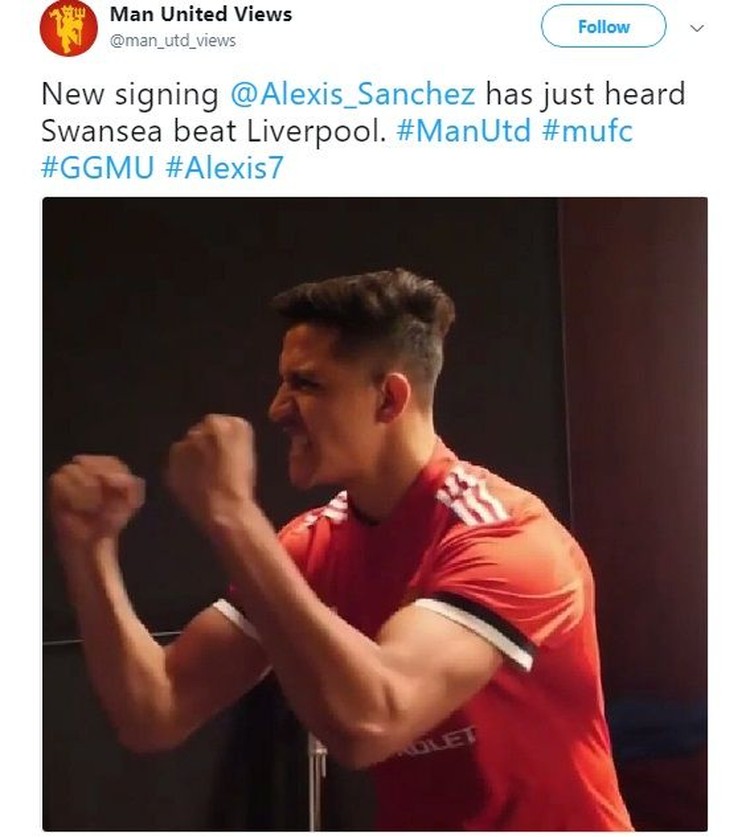Follow the Man United Views account

[x=604, y=26]
